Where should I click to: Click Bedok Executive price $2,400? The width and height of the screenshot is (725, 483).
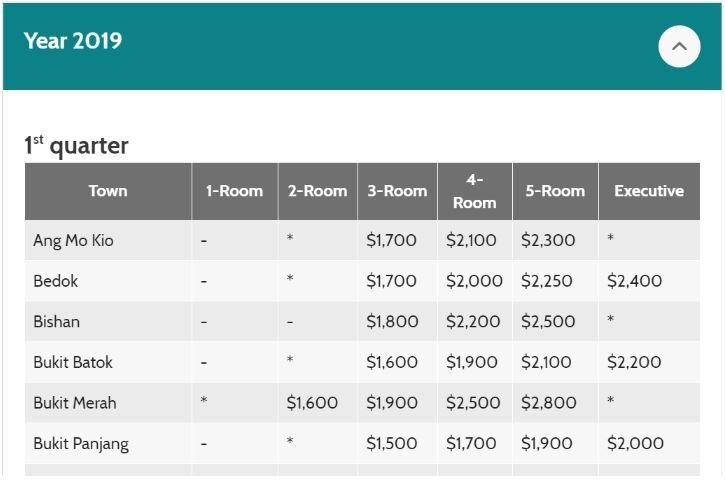coord(634,281)
